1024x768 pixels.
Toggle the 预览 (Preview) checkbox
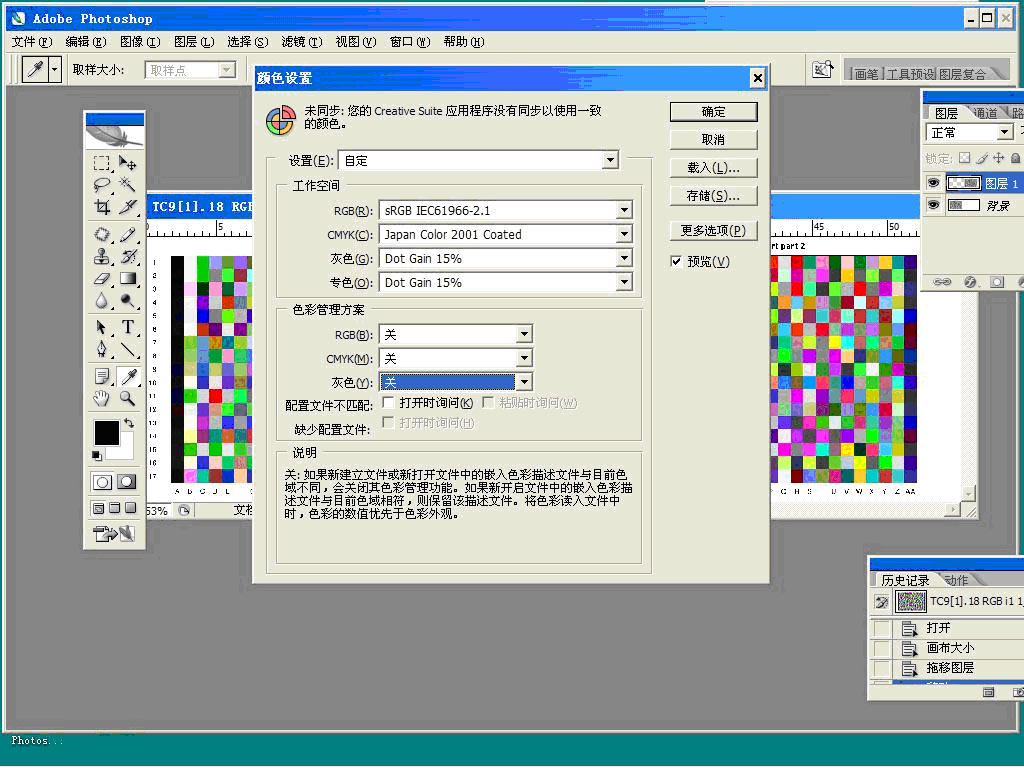[677, 262]
